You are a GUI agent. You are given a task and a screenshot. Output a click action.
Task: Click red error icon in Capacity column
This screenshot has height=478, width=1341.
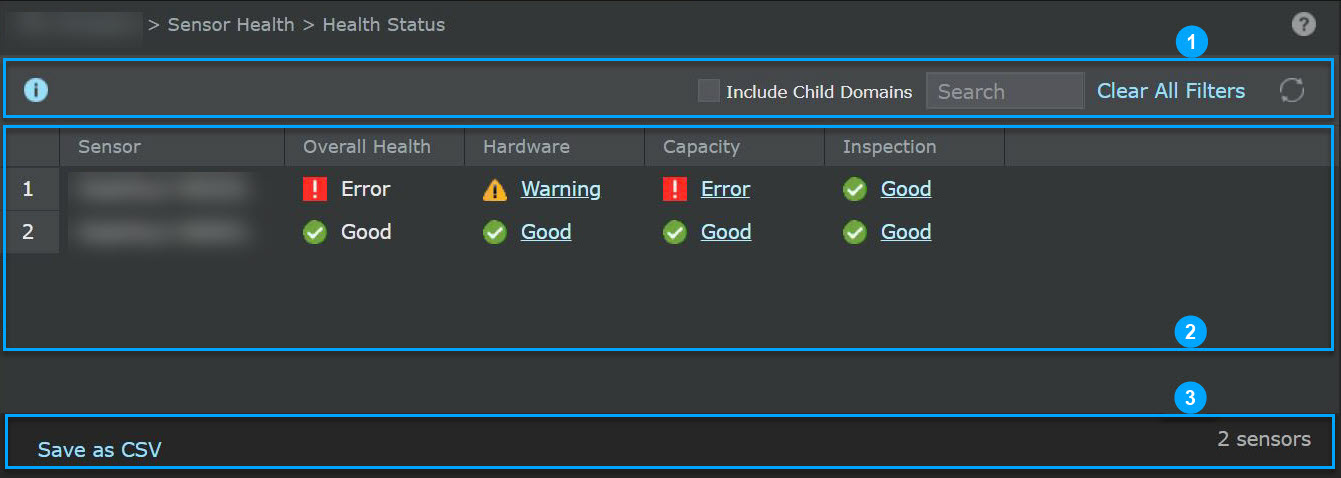click(x=675, y=189)
